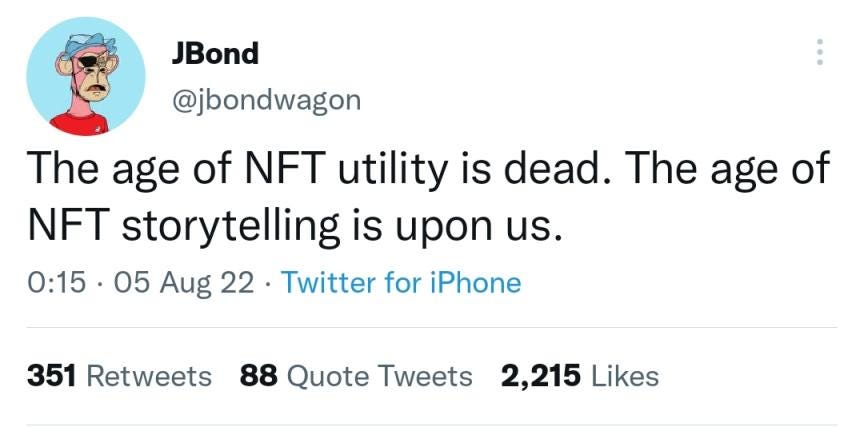Click the bold 2,215 like count
This screenshot has width=860, height=427.
pyautogui.click(x=540, y=377)
